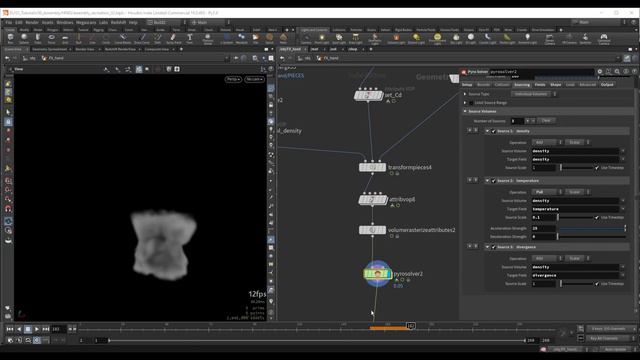Select the Sky Light shelf tool
The image size is (640, 360).
coord(456,39)
